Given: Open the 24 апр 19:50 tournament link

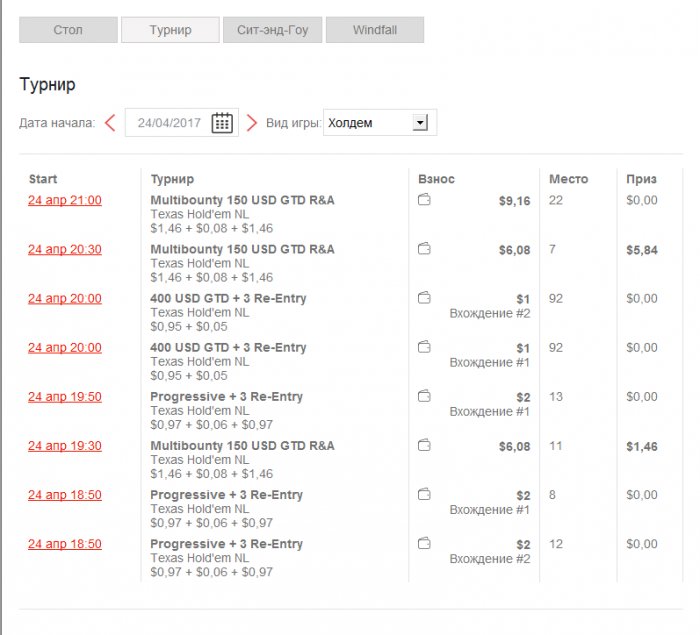Looking at the screenshot, I should coord(65,396).
